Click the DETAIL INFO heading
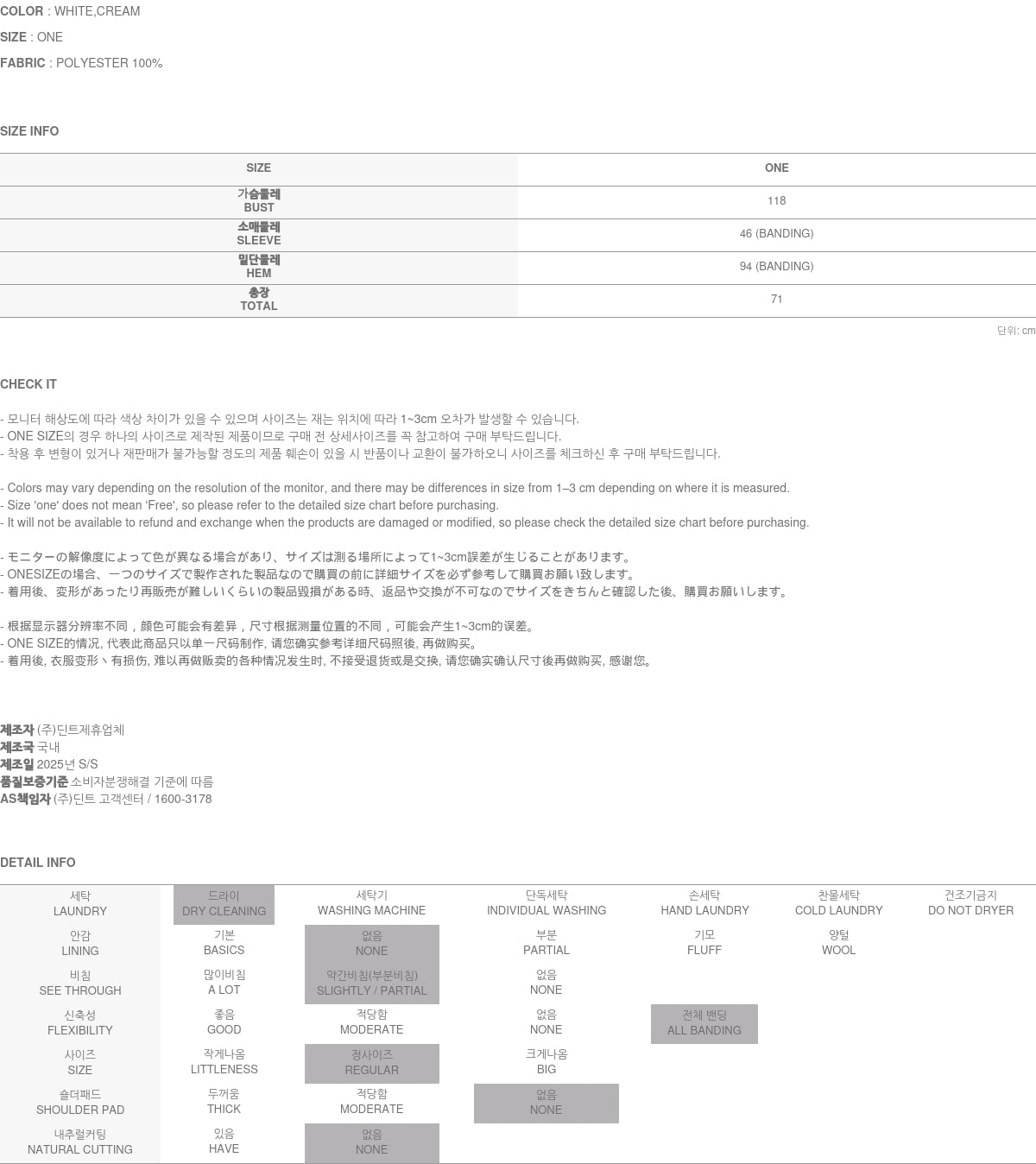The height and width of the screenshot is (1164, 1036). [x=38, y=863]
